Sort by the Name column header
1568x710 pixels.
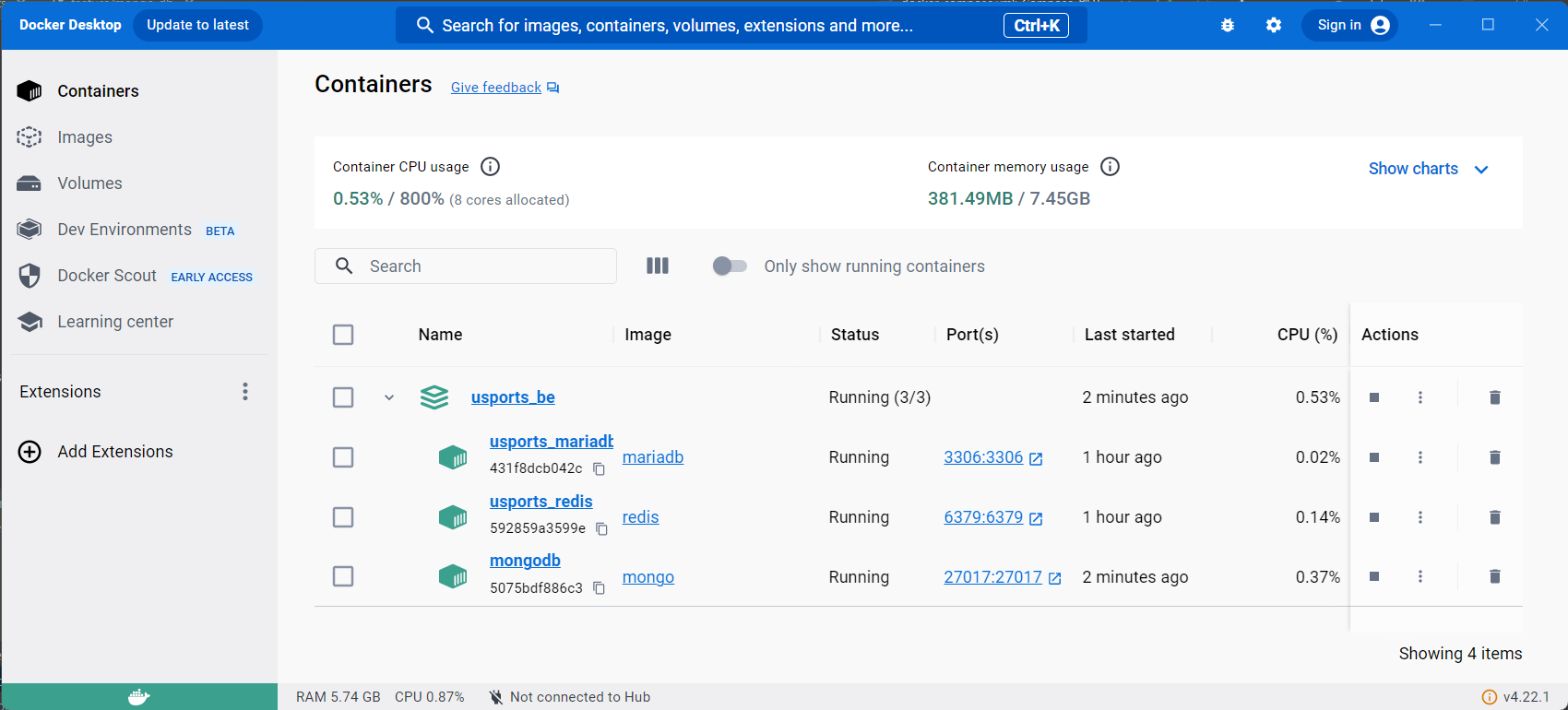pyautogui.click(x=440, y=335)
